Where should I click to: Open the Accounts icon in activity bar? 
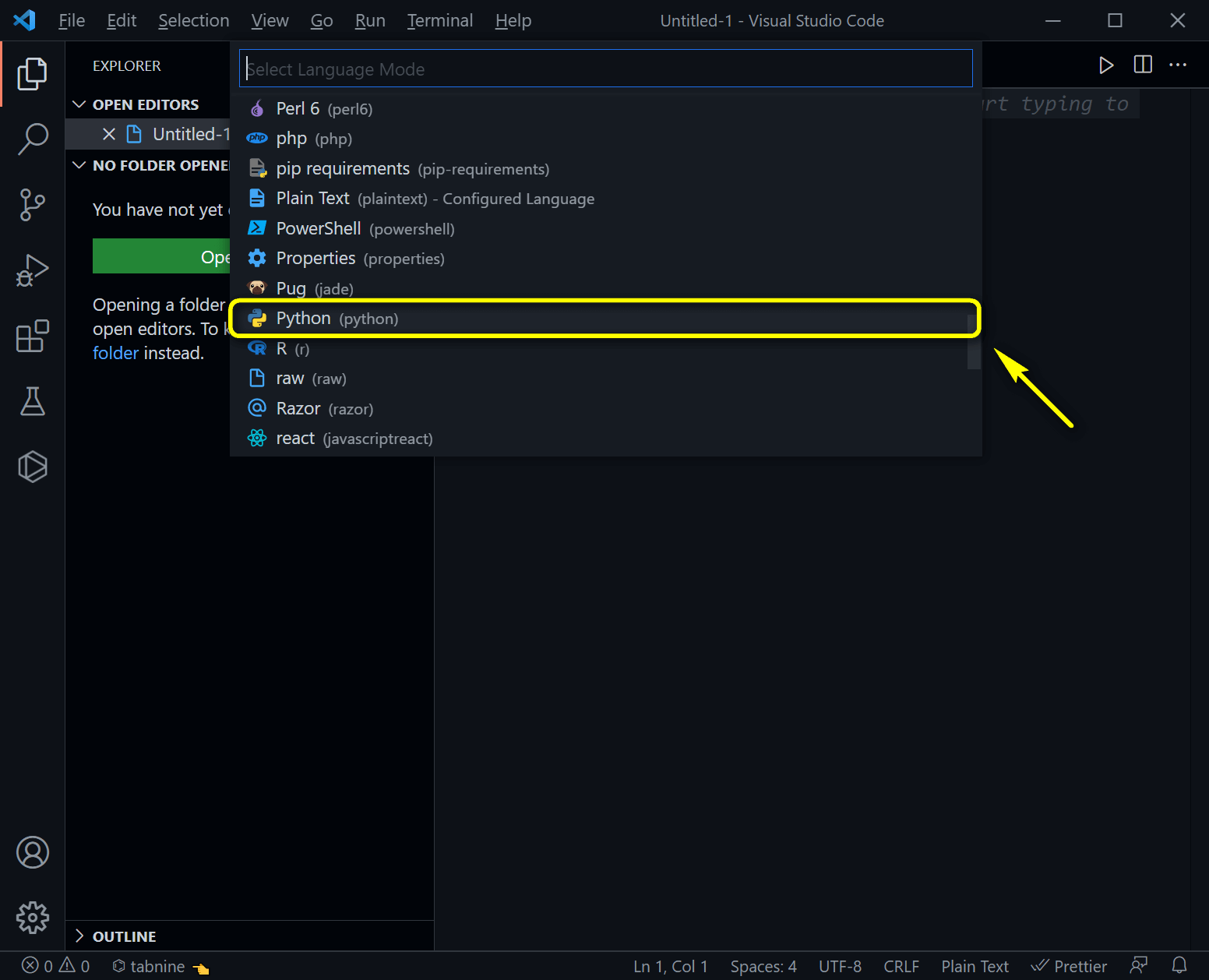pyautogui.click(x=33, y=852)
